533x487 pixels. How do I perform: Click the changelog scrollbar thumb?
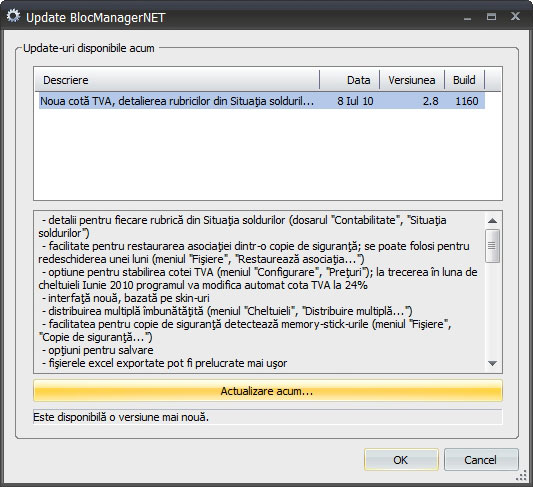pyautogui.click(x=492, y=246)
